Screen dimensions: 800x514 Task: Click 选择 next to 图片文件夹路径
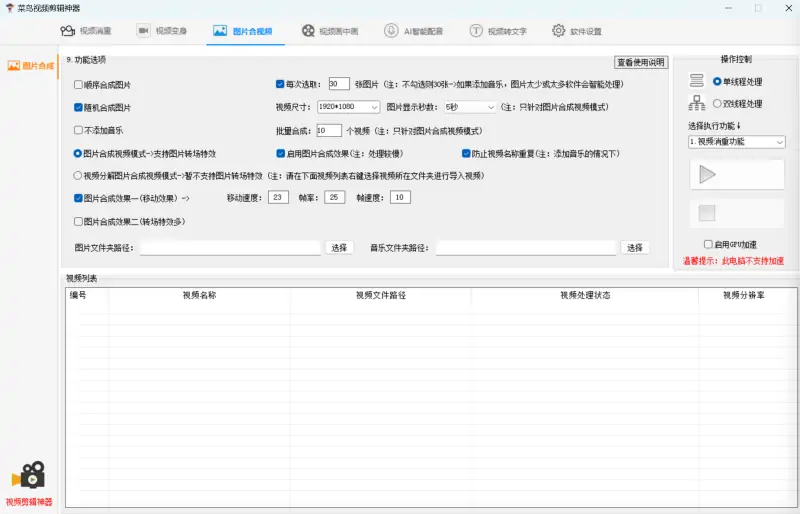(339, 247)
